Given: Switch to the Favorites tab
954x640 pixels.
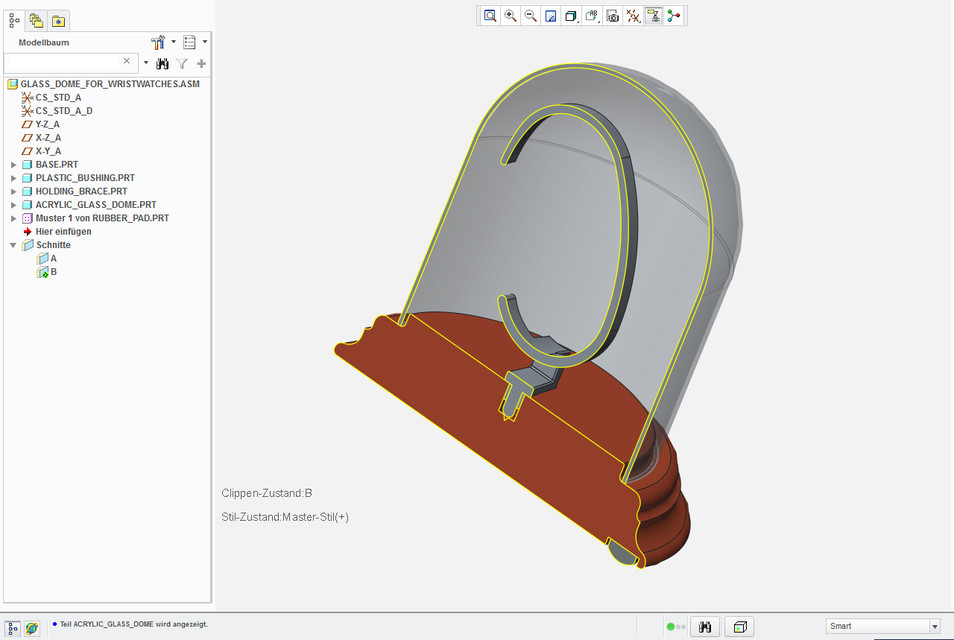Looking at the screenshot, I should point(58,20).
